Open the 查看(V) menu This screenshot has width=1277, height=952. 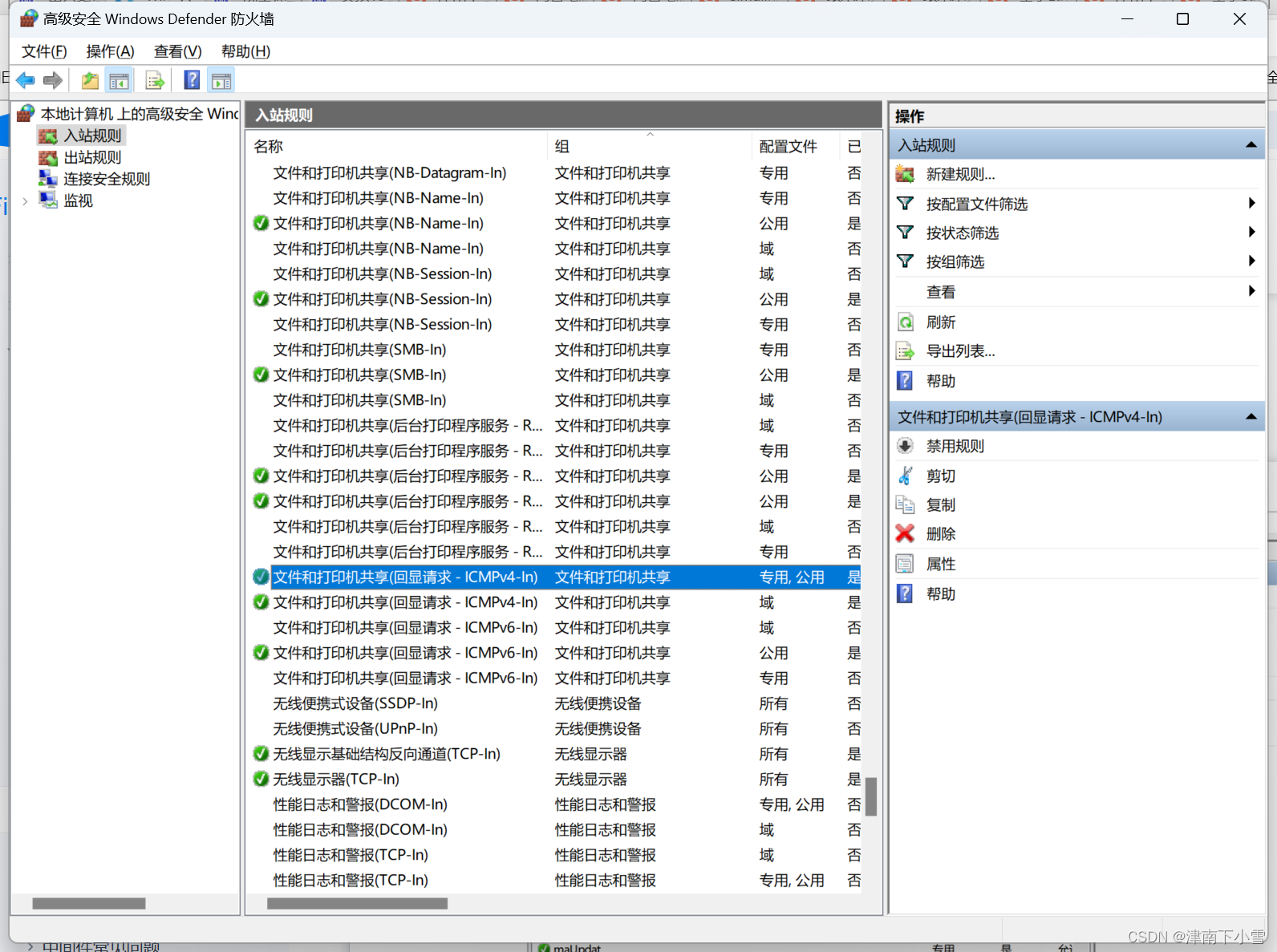click(x=177, y=51)
